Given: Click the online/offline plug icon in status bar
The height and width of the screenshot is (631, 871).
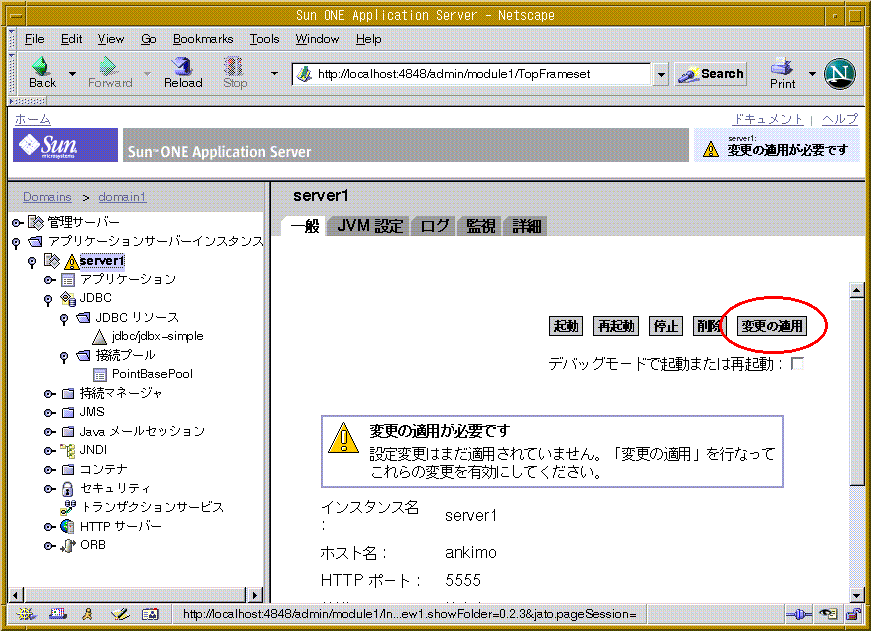Looking at the screenshot, I should 799,614.
